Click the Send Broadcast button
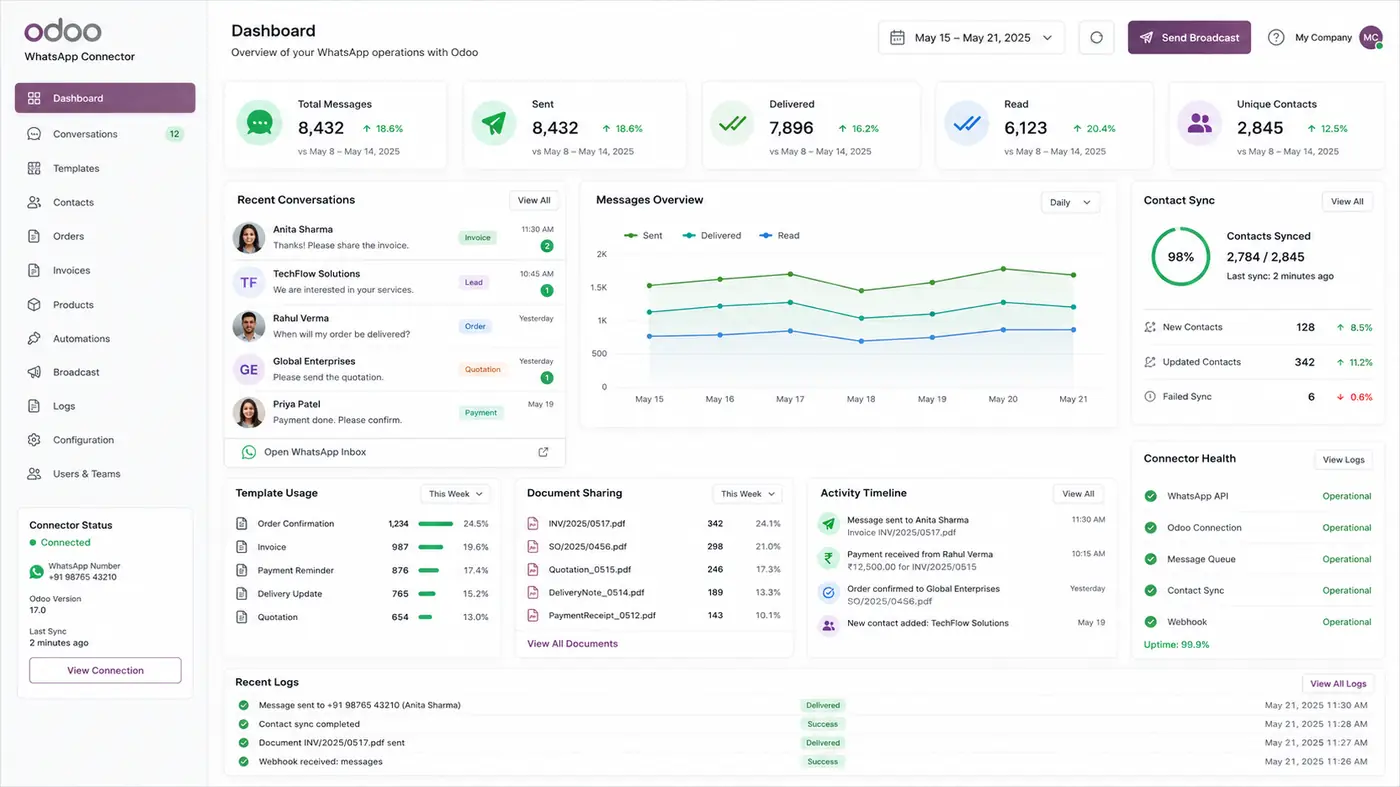The width and height of the screenshot is (1400, 787). [x=1189, y=37]
